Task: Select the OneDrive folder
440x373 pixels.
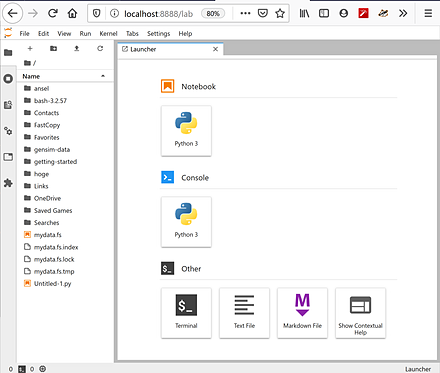Action: 65,198
